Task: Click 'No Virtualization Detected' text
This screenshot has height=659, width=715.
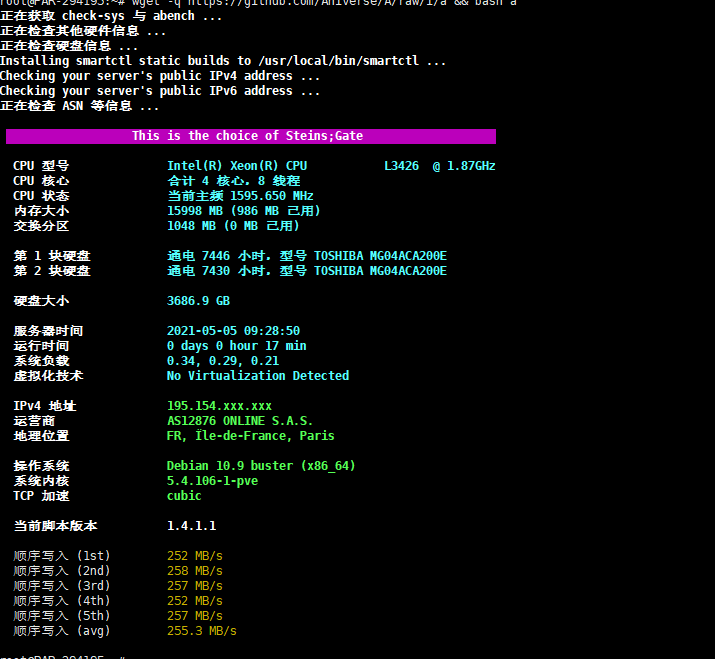Action: point(258,376)
